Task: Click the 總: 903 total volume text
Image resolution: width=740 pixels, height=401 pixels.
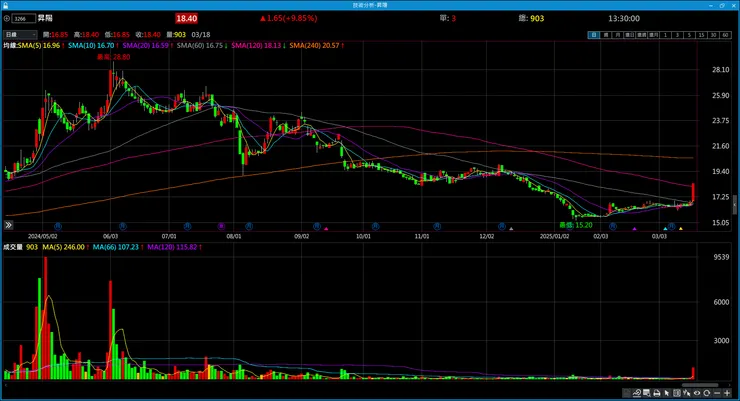Action: 531,18
